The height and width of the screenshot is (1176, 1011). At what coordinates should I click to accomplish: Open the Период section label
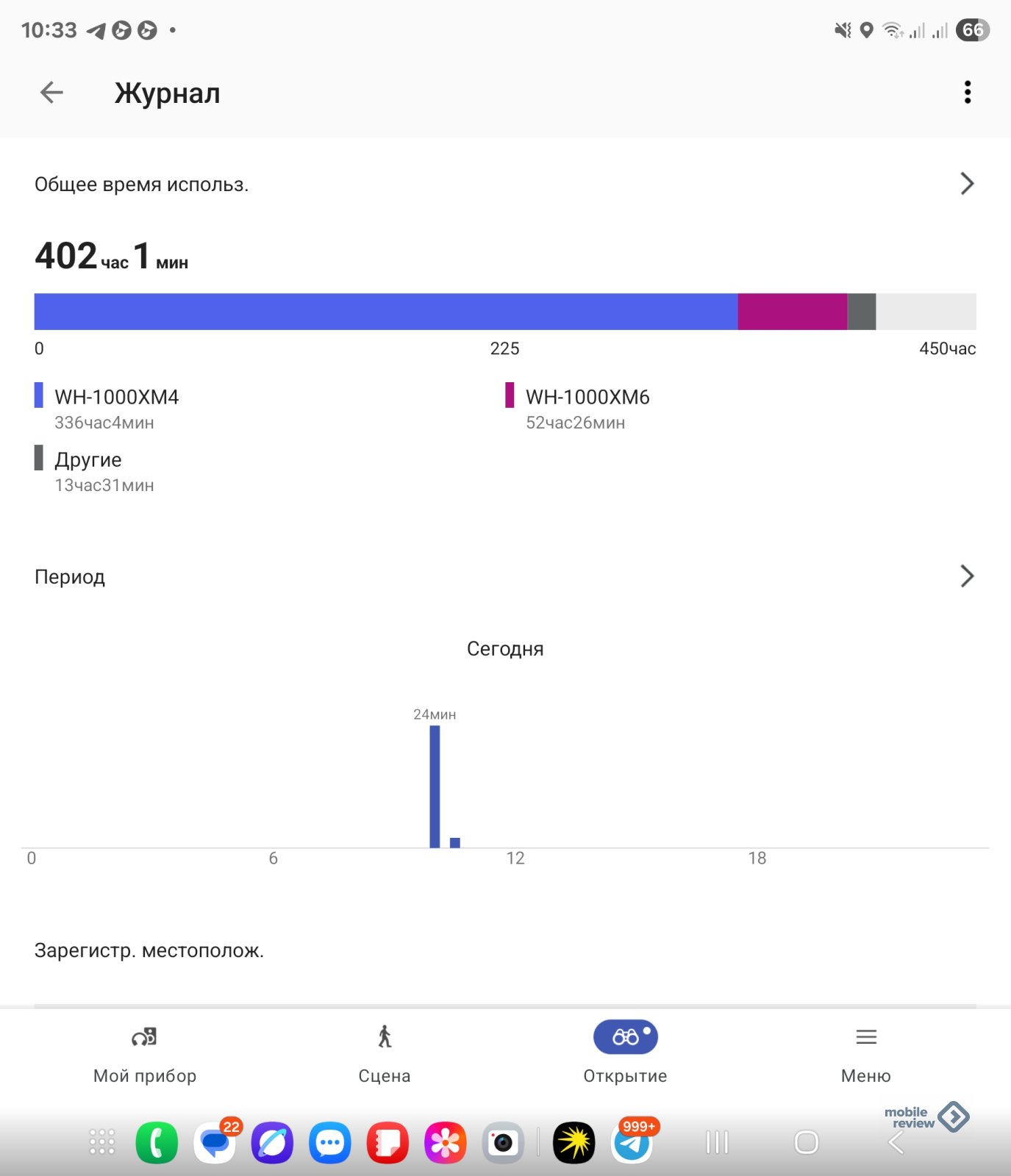pos(70,577)
